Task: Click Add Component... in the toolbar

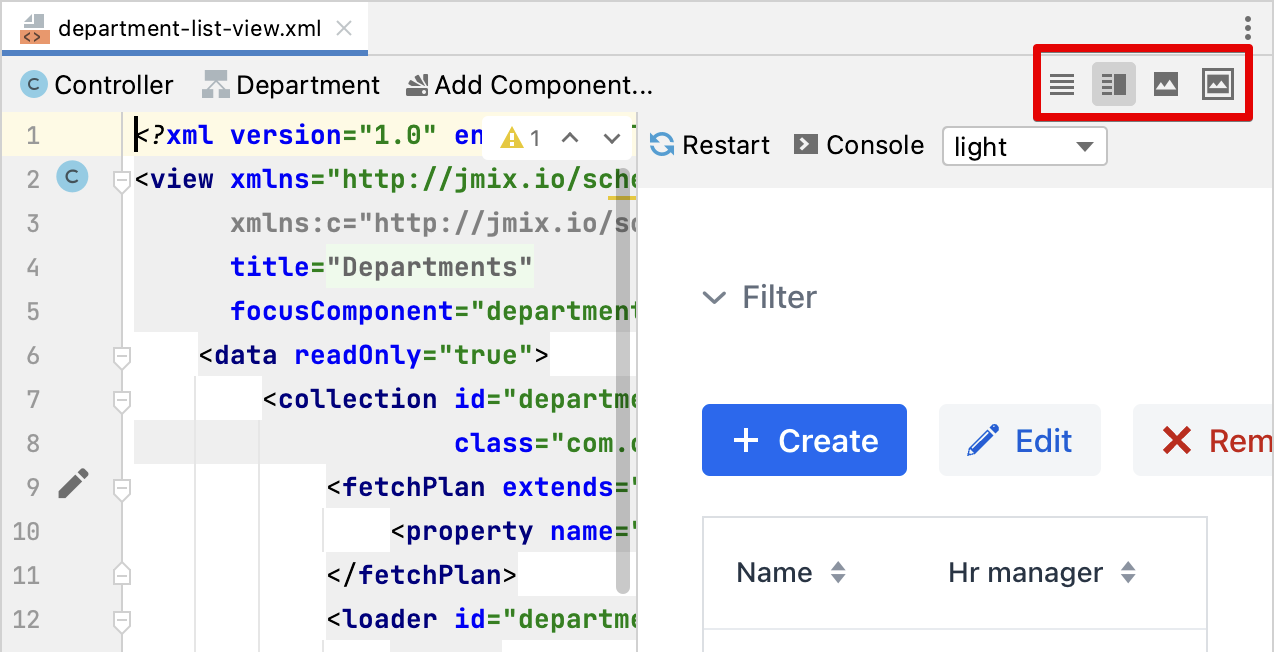Action: 529,85
